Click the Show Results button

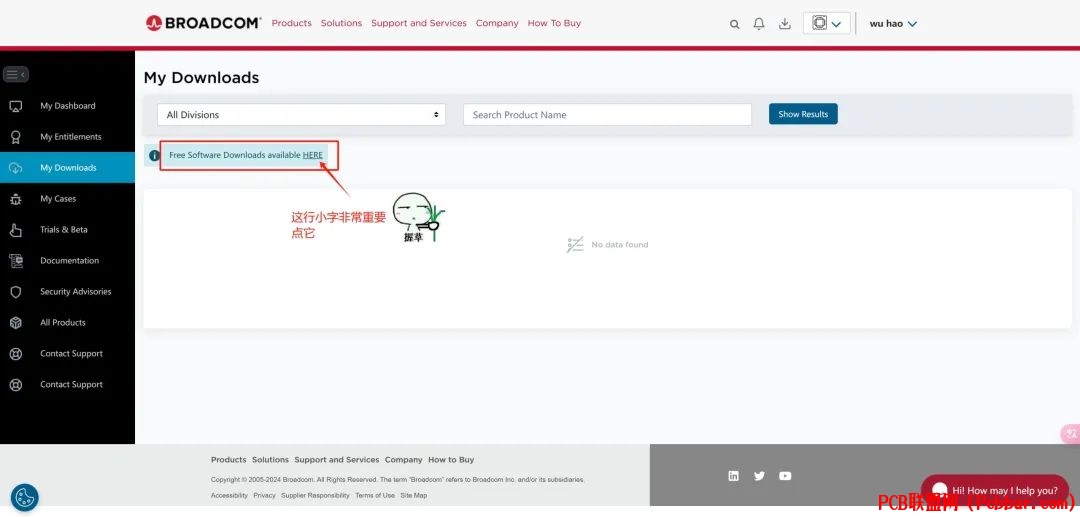click(803, 114)
